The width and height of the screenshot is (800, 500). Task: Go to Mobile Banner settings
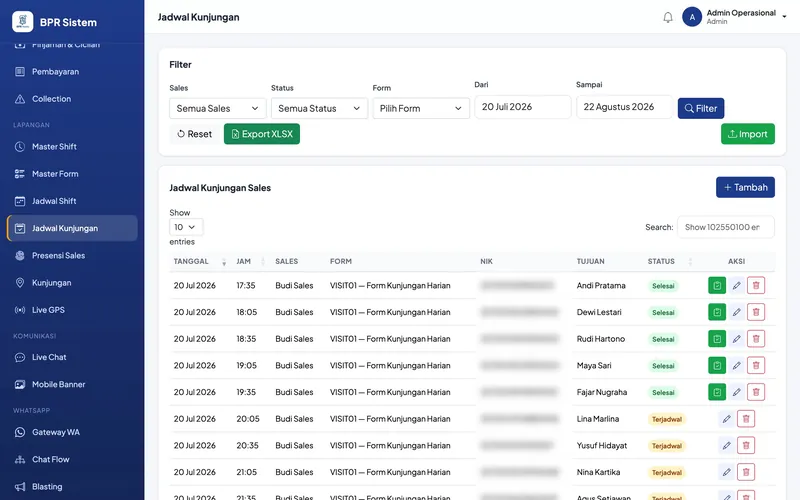[72, 385]
